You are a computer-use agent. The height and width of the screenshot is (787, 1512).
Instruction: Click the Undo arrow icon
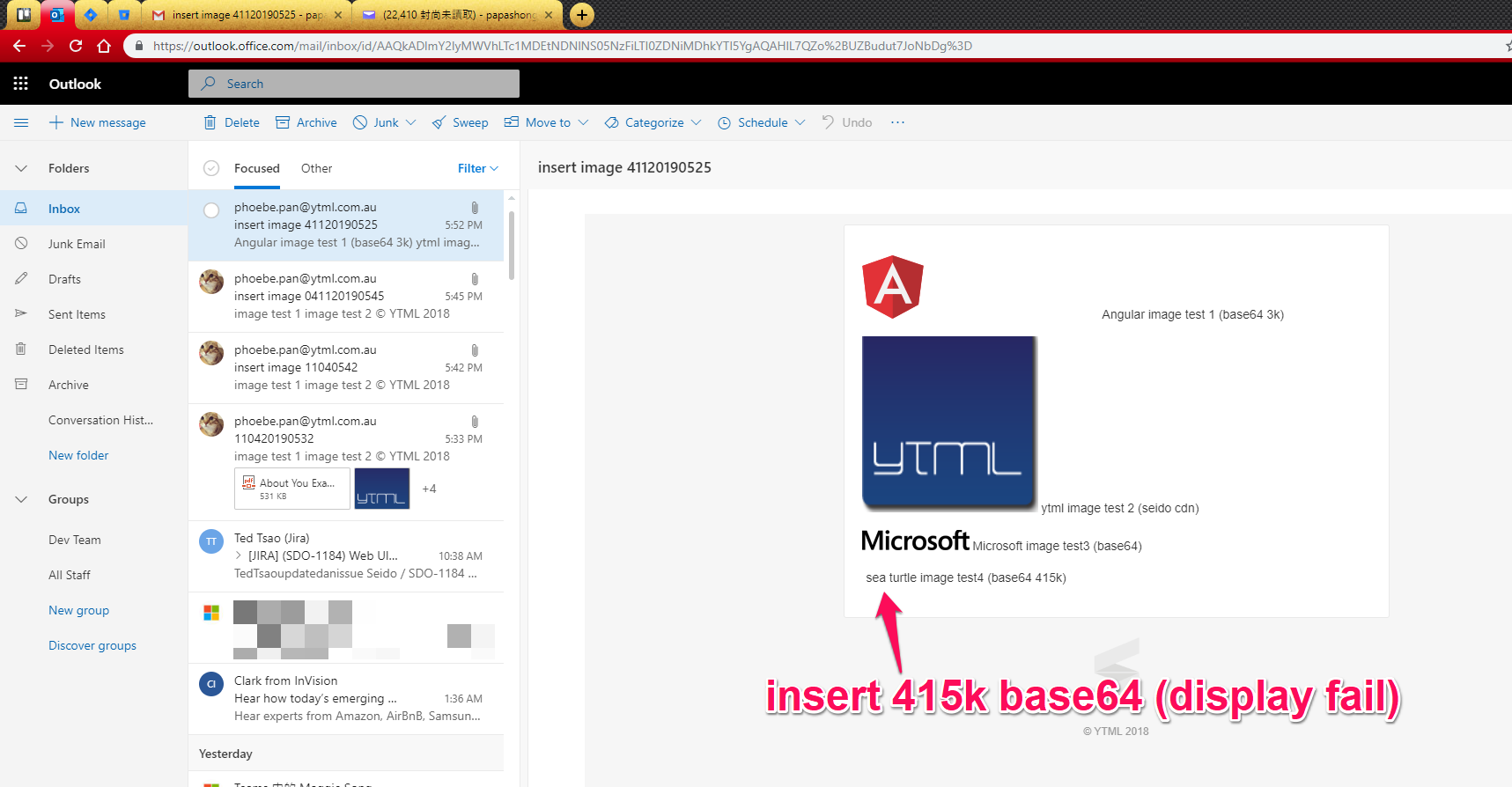828,122
